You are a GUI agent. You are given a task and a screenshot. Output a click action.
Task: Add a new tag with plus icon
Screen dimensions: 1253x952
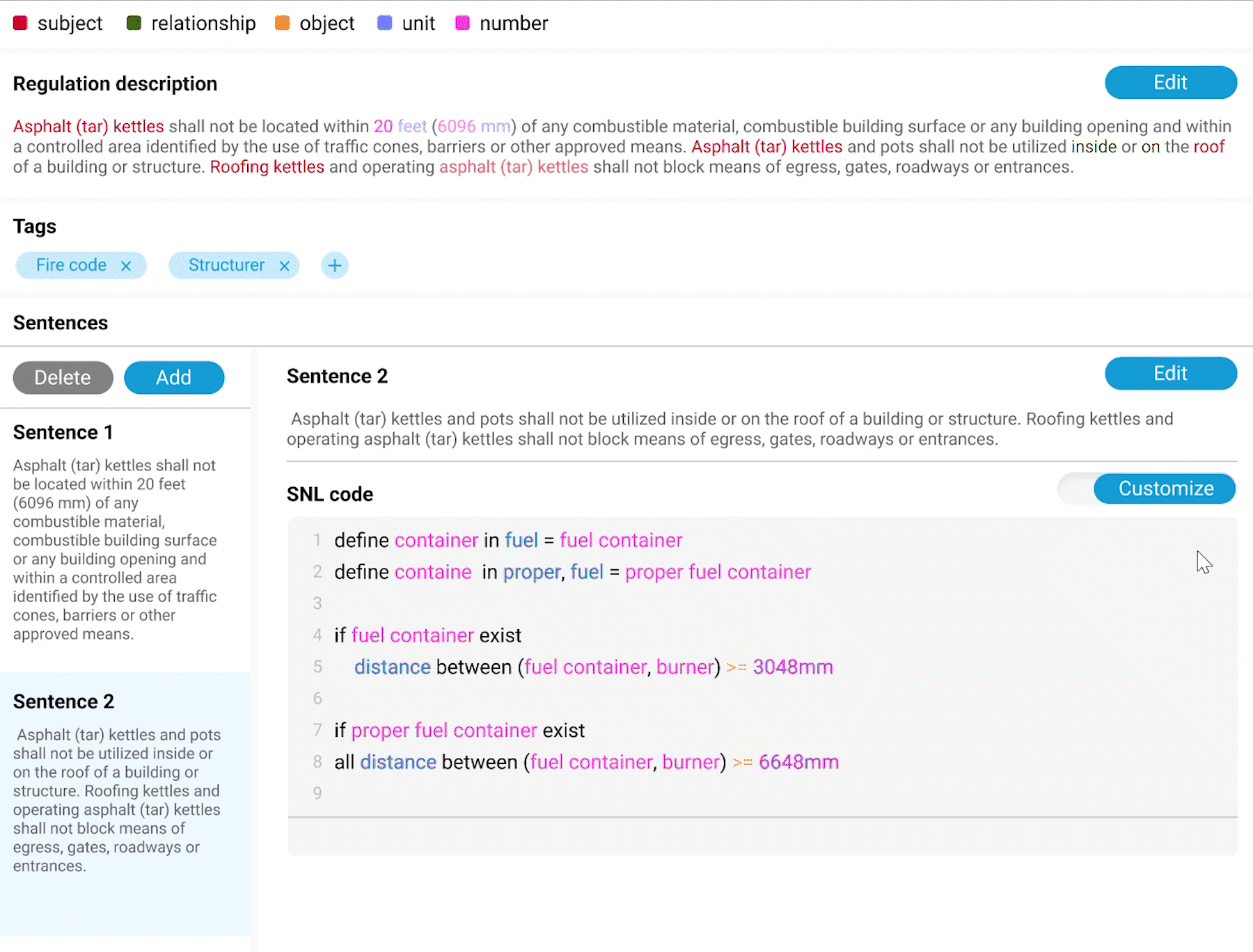(x=335, y=265)
